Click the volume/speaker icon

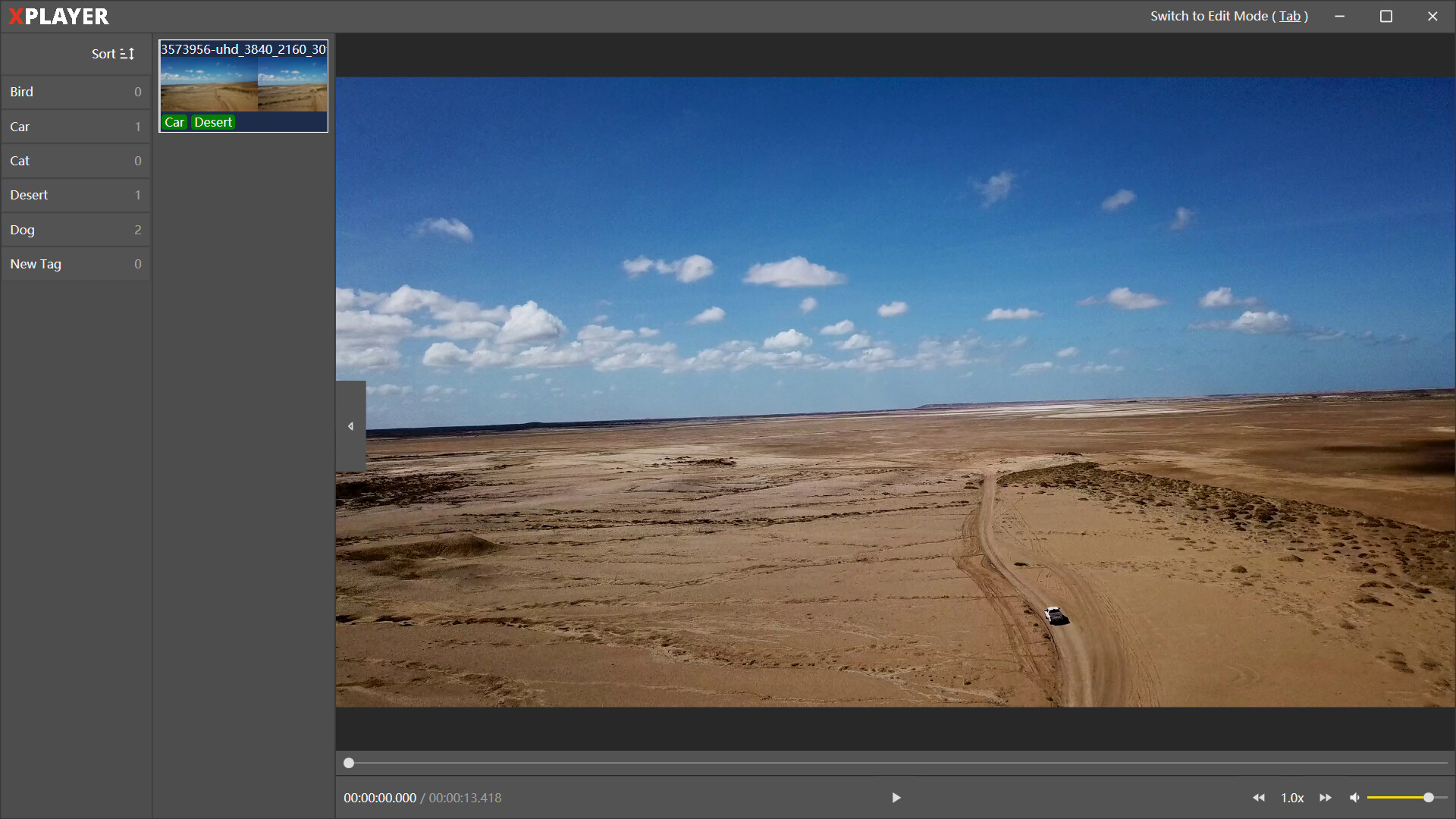1354,797
